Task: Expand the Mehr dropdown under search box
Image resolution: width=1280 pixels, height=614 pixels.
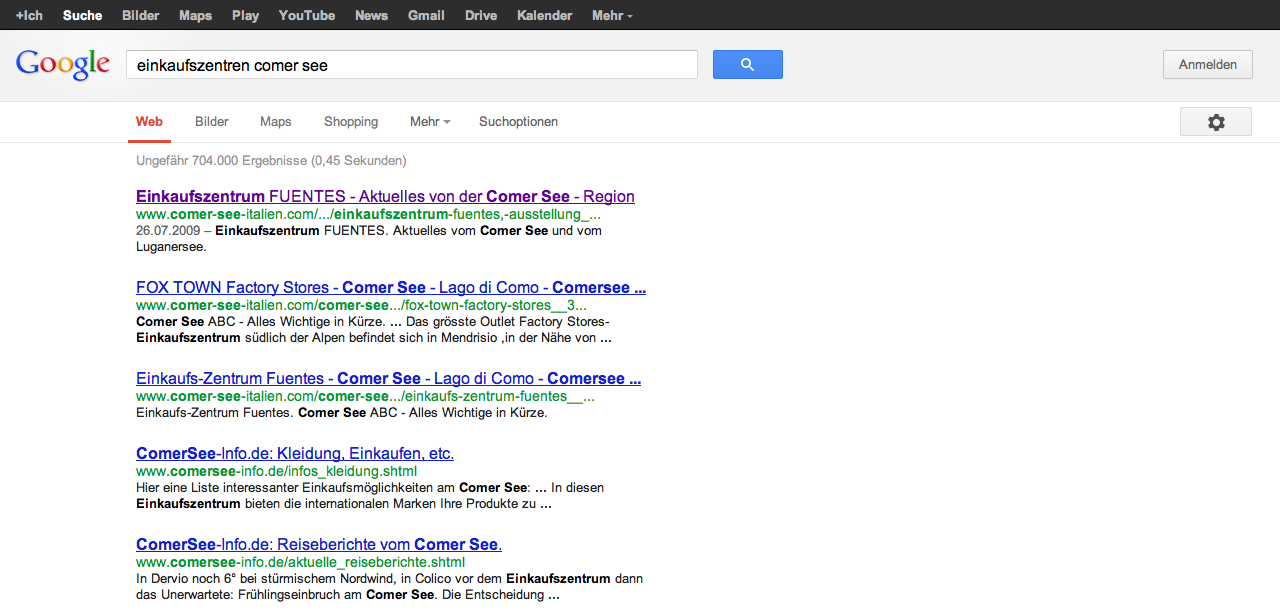Action: click(429, 122)
